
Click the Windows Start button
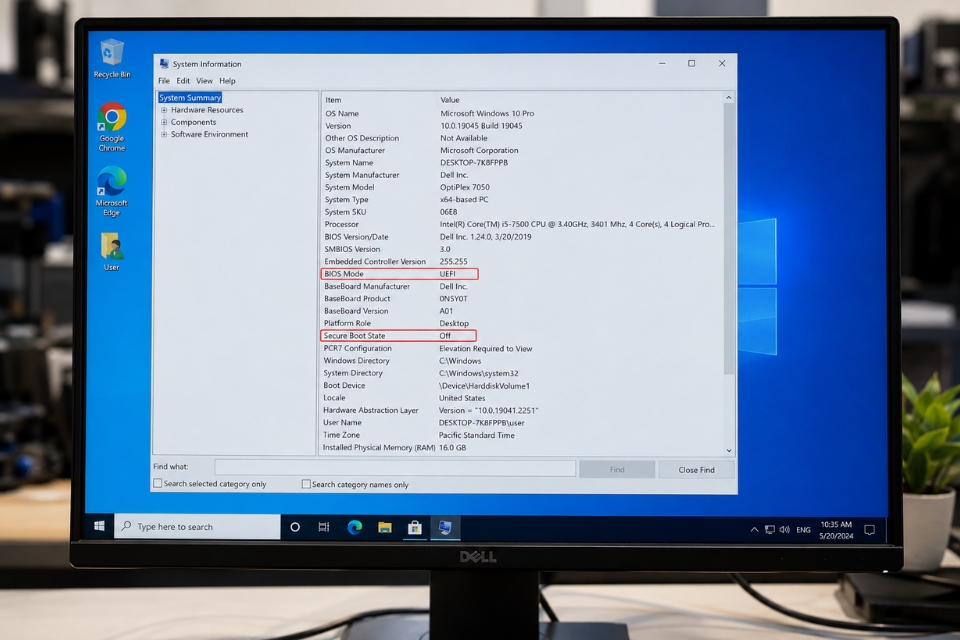coord(99,526)
